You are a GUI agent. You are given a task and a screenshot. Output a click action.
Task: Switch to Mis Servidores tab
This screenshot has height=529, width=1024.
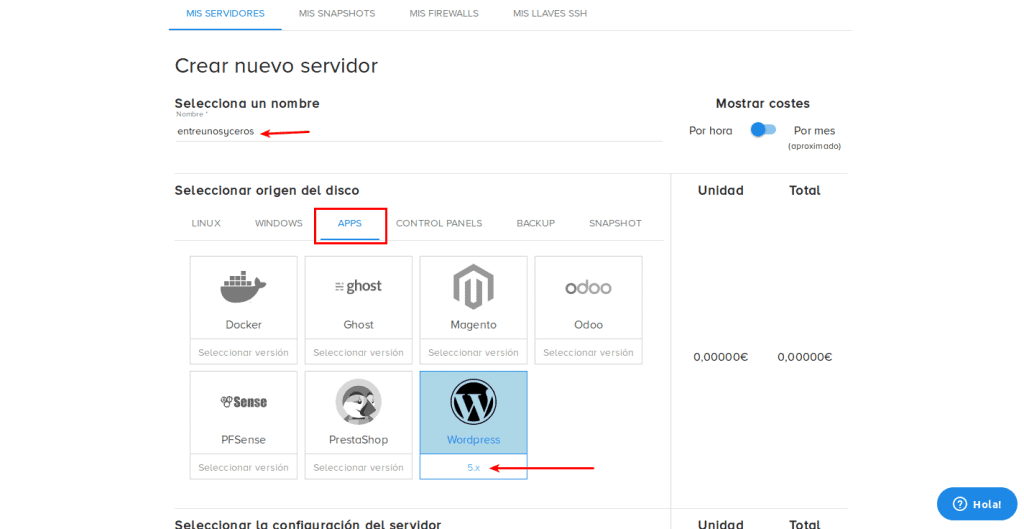pos(225,14)
